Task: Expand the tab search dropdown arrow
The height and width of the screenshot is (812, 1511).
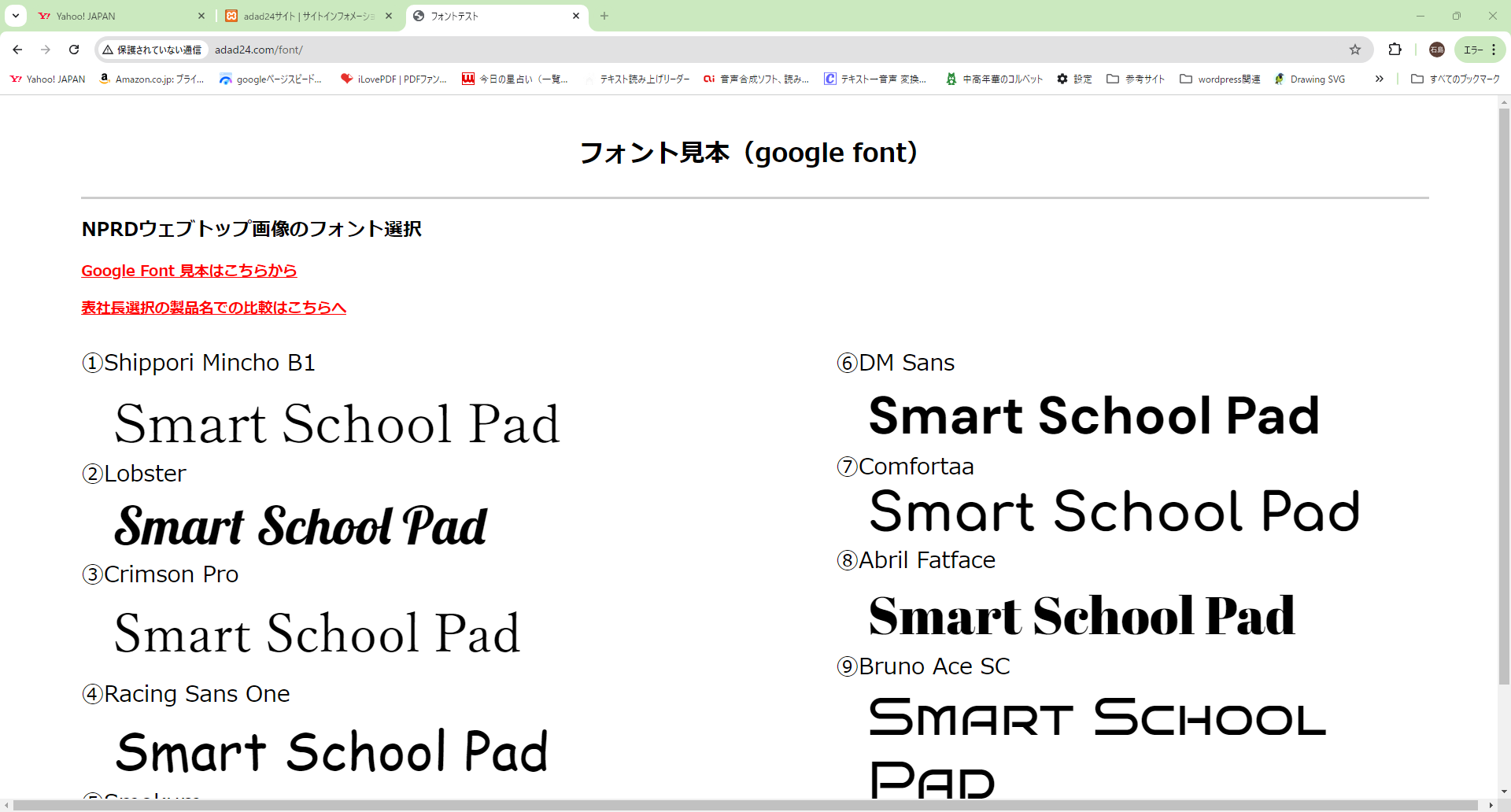Action: click(x=16, y=16)
